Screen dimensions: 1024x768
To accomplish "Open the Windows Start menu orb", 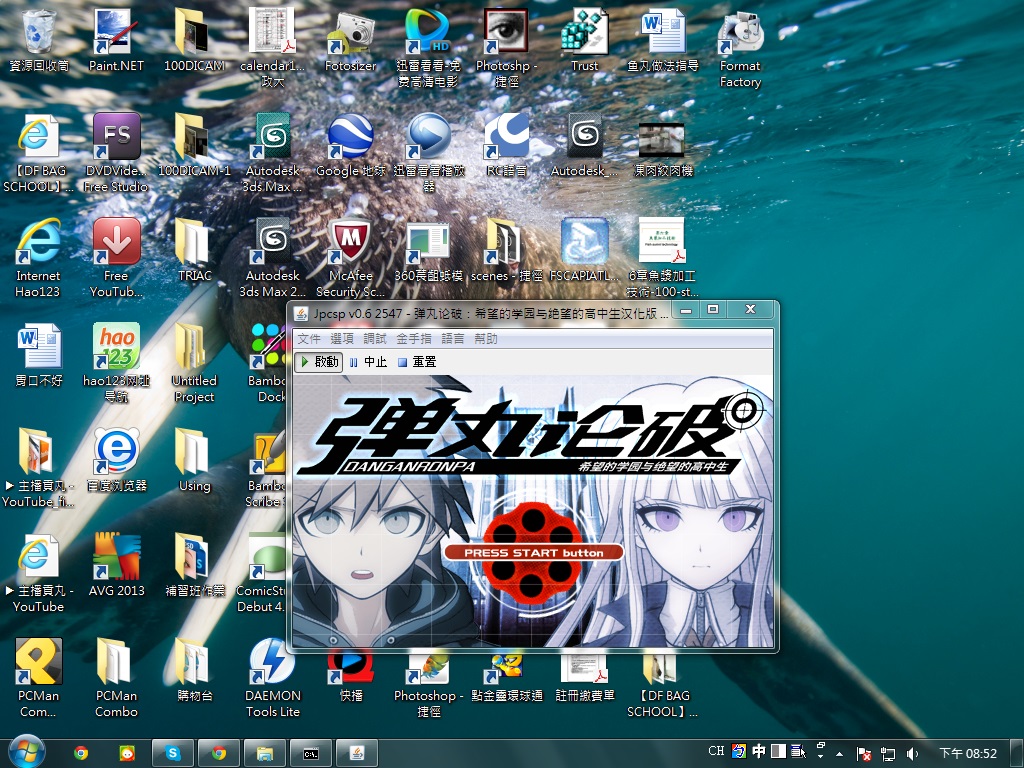I will click(26, 752).
